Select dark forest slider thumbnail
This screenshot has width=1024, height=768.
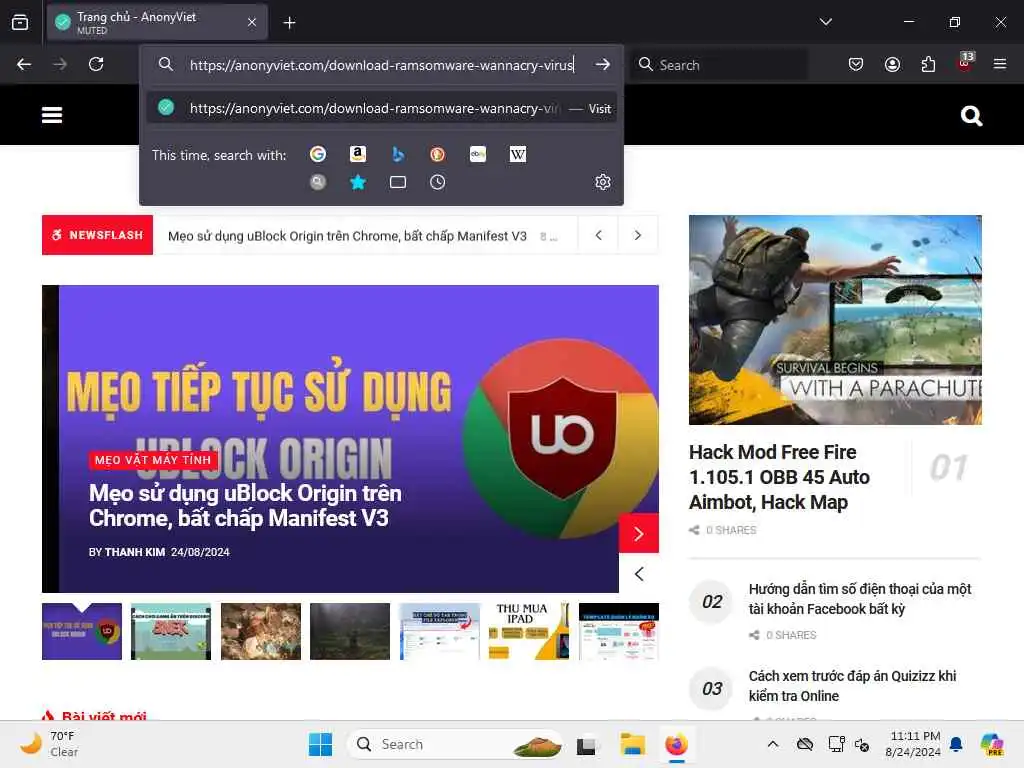[350, 632]
